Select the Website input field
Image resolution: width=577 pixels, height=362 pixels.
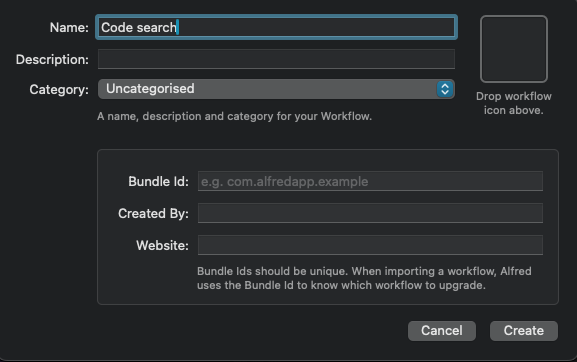click(x=370, y=245)
